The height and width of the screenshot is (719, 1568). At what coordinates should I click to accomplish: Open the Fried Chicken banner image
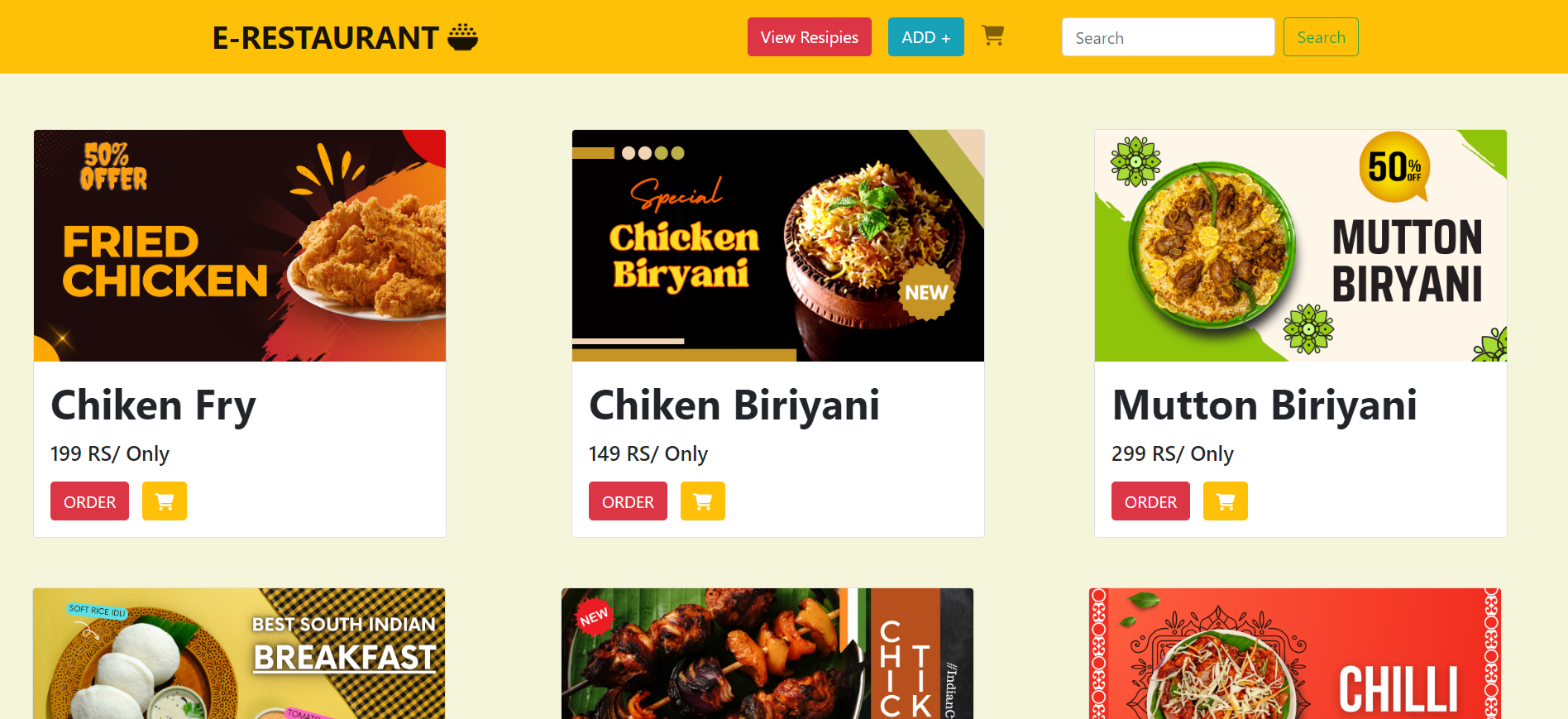click(x=240, y=246)
